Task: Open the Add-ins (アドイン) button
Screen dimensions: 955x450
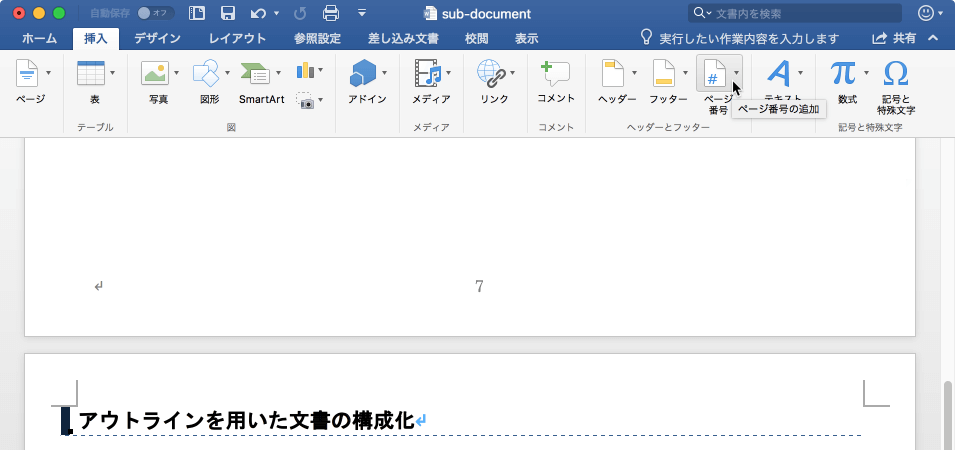Action: click(x=364, y=74)
